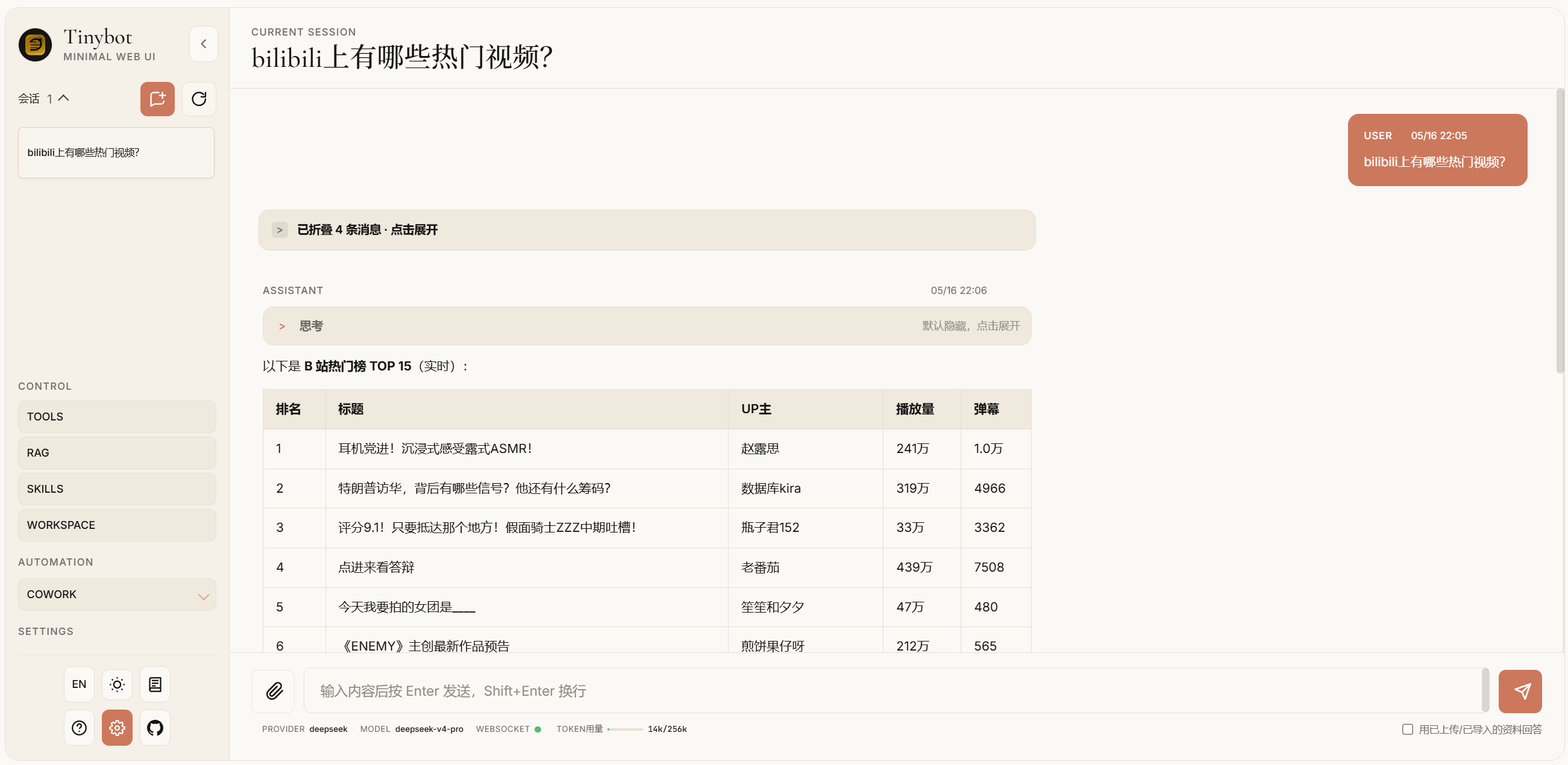The height and width of the screenshot is (765, 1568).
Task: Click the session title heading
Action: point(402,57)
